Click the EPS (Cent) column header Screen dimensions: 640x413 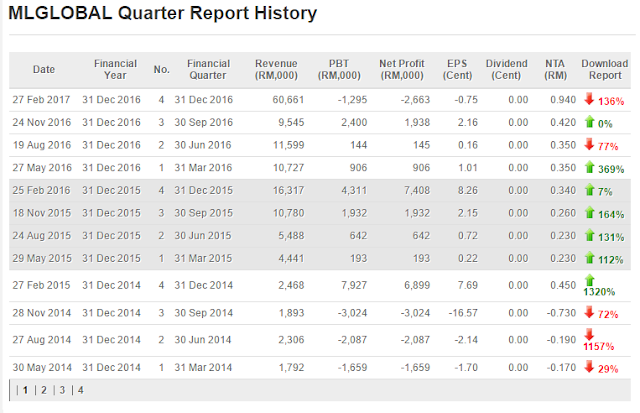[x=457, y=69]
